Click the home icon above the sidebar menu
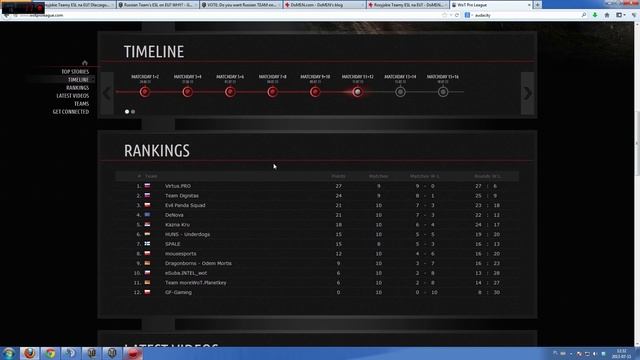640x360 pixels. 84,63
